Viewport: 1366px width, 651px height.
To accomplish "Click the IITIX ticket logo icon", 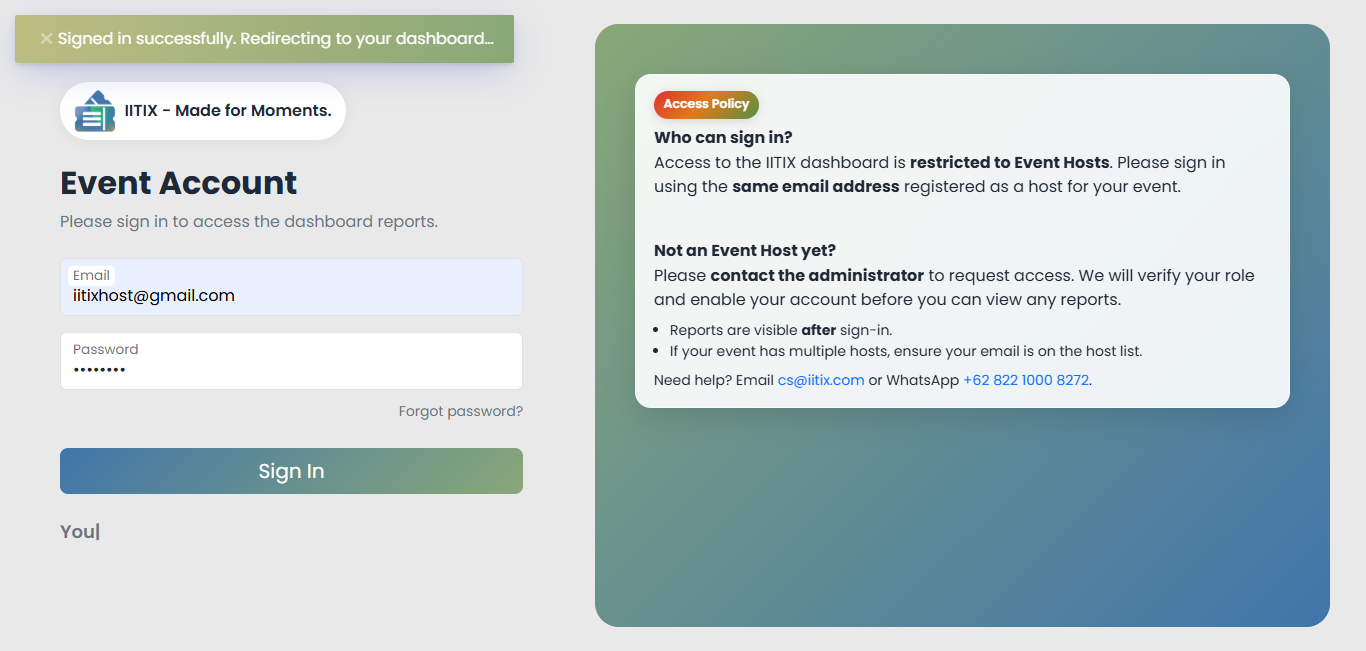I will click(95, 111).
